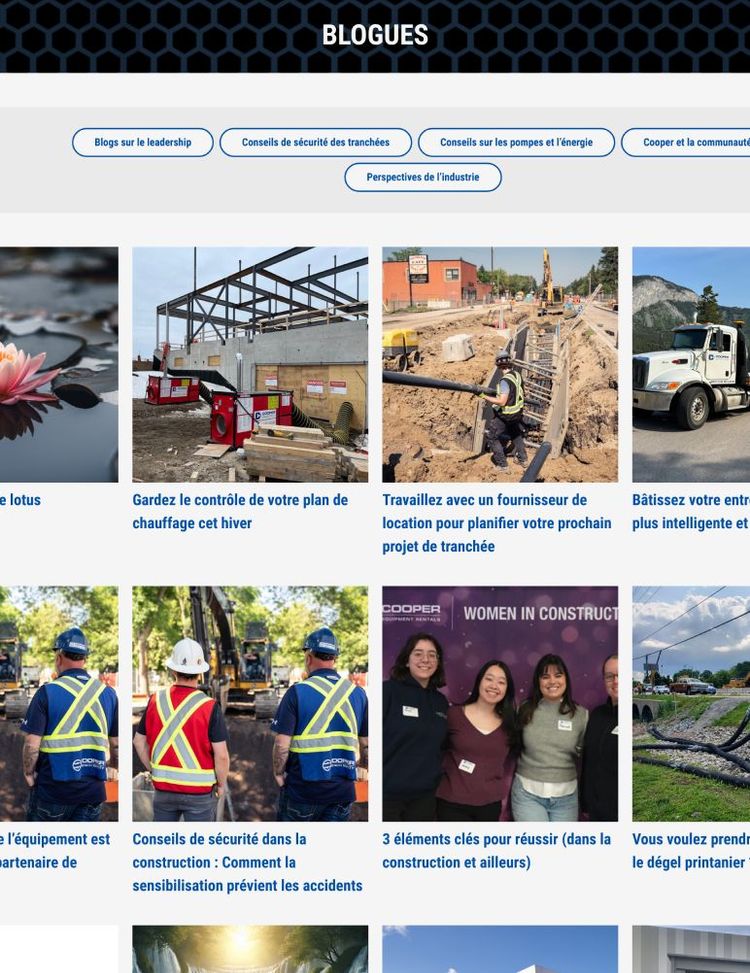The image size is (750, 973).
Task: Read Travaillez avec un fournisseur de location article
Action: coord(497,523)
